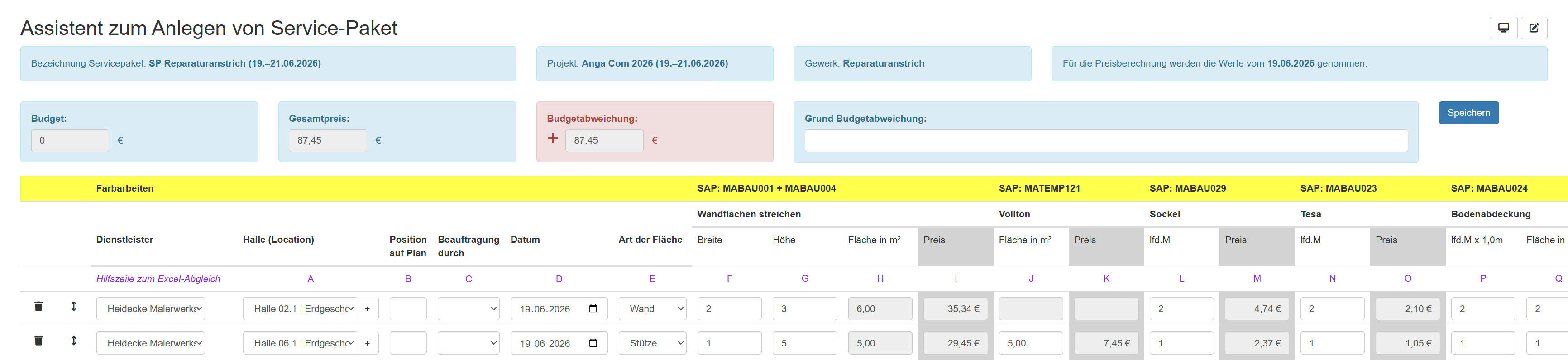
Task: Click the Budget amount input field
Action: click(70, 141)
